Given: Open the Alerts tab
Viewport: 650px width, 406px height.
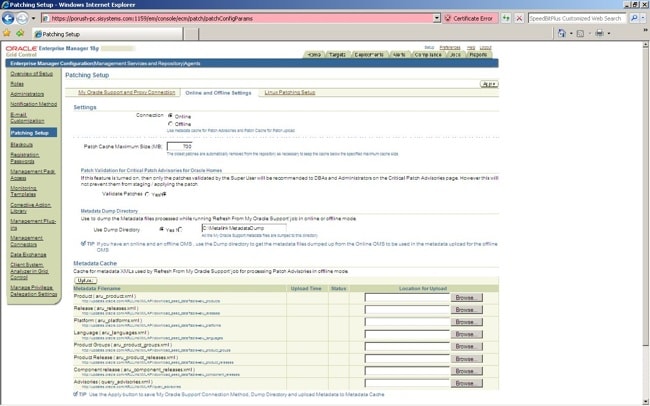Looking at the screenshot, I should click(398, 55).
